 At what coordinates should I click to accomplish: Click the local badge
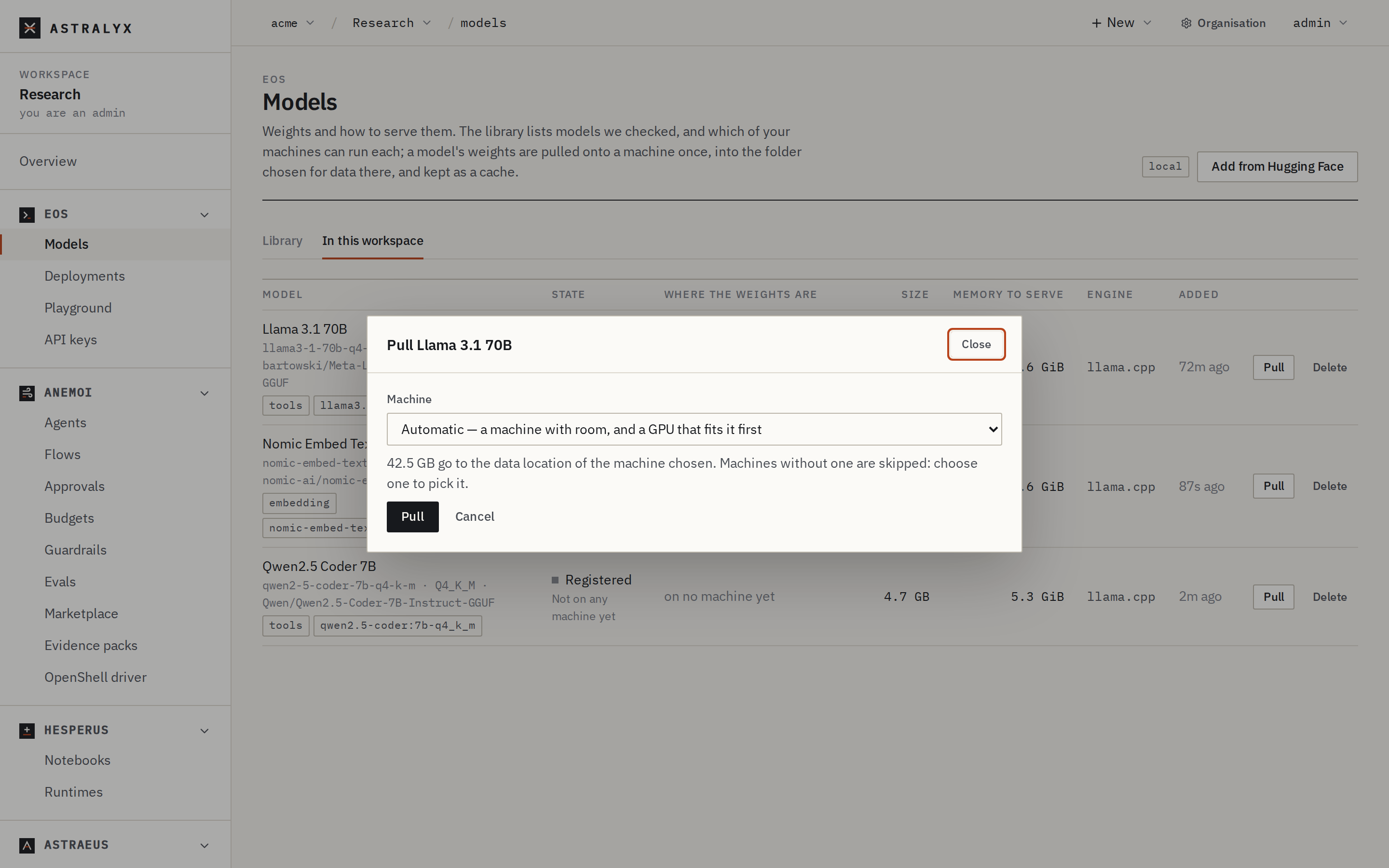[1165, 167]
